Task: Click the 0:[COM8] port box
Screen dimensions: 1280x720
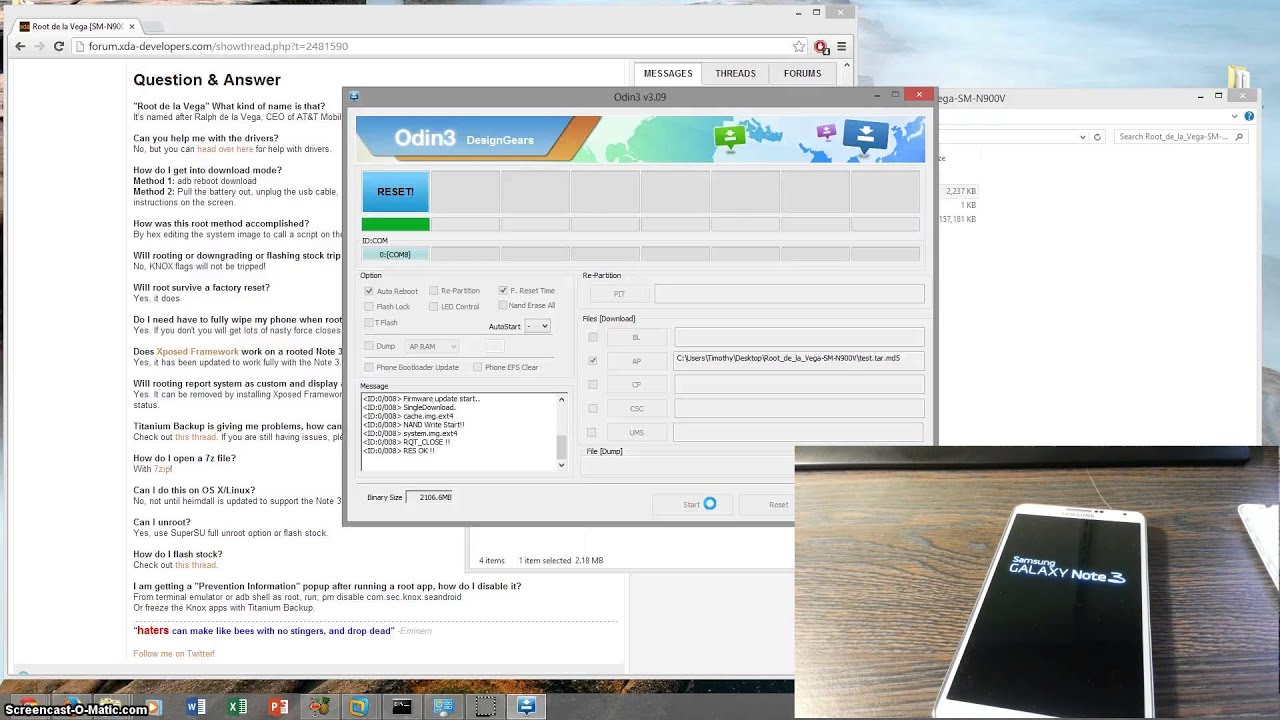Action: click(x=395, y=254)
